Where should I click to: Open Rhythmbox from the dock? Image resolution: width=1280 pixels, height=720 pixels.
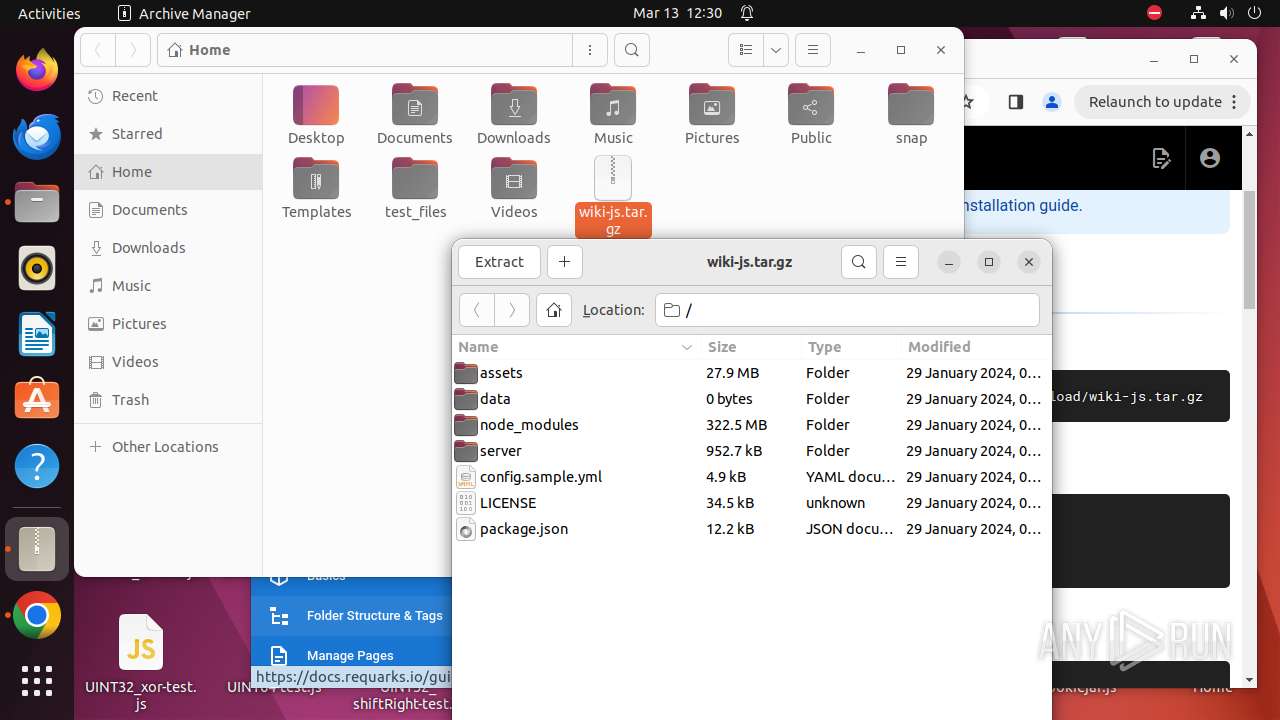click(x=37, y=269)
